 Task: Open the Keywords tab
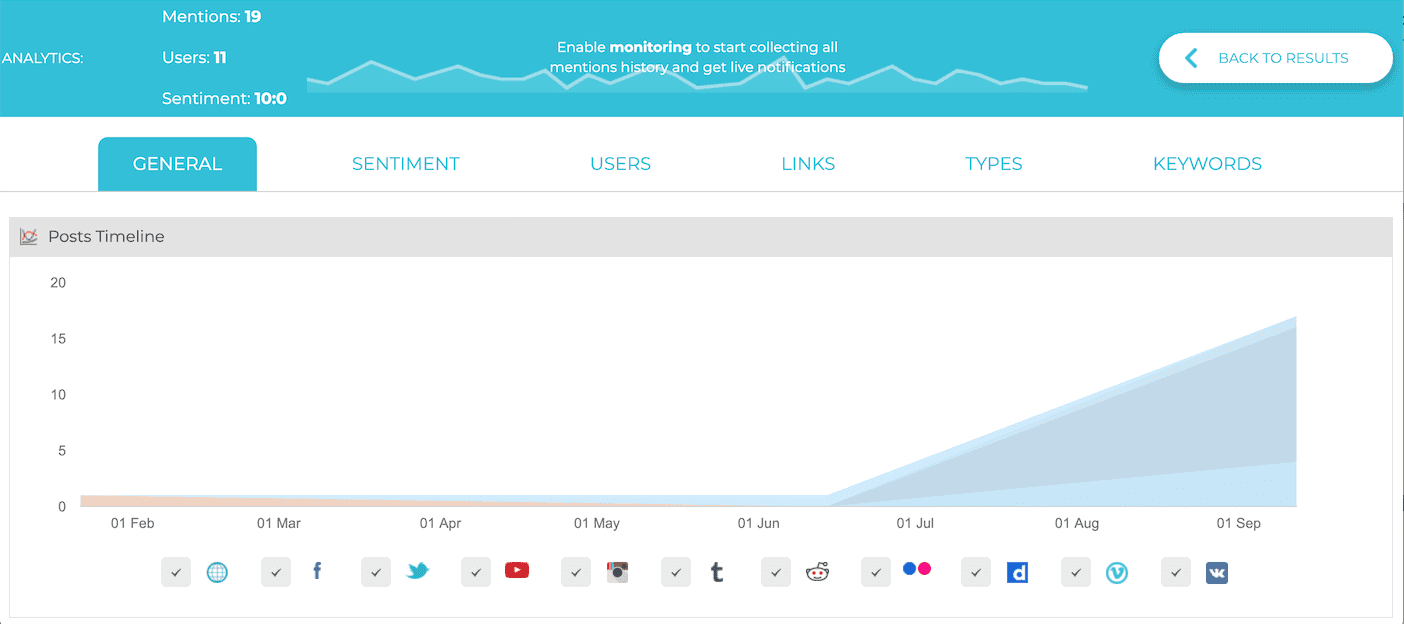pyautogui.click(x=1208, y=164)
